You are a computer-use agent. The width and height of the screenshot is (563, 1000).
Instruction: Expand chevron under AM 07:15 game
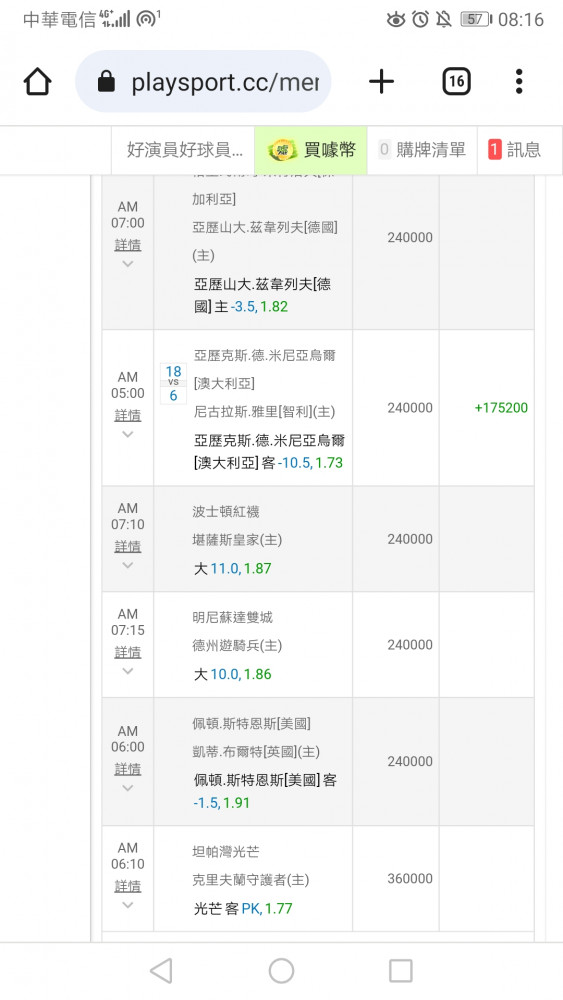click(x=128, y=671)
